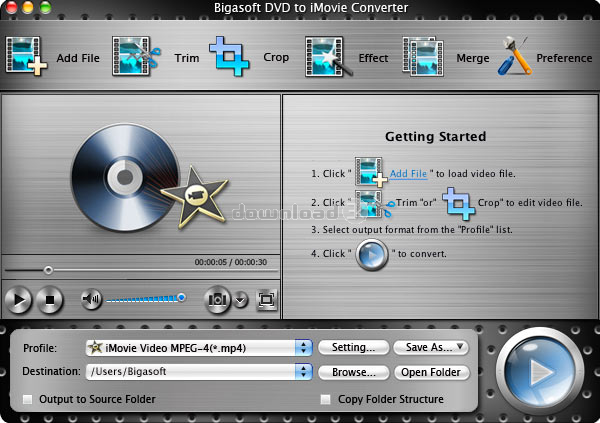
Task: Click the Trim toolbar label
Action: pyautogui.click(x=187, y=58)
